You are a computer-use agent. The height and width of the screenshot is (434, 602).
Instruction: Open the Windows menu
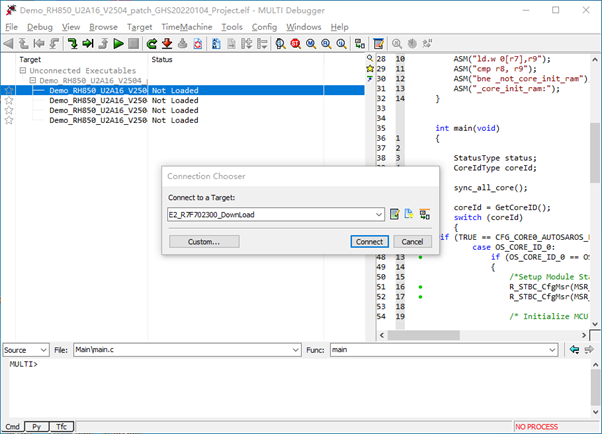(x=303, y=27)
